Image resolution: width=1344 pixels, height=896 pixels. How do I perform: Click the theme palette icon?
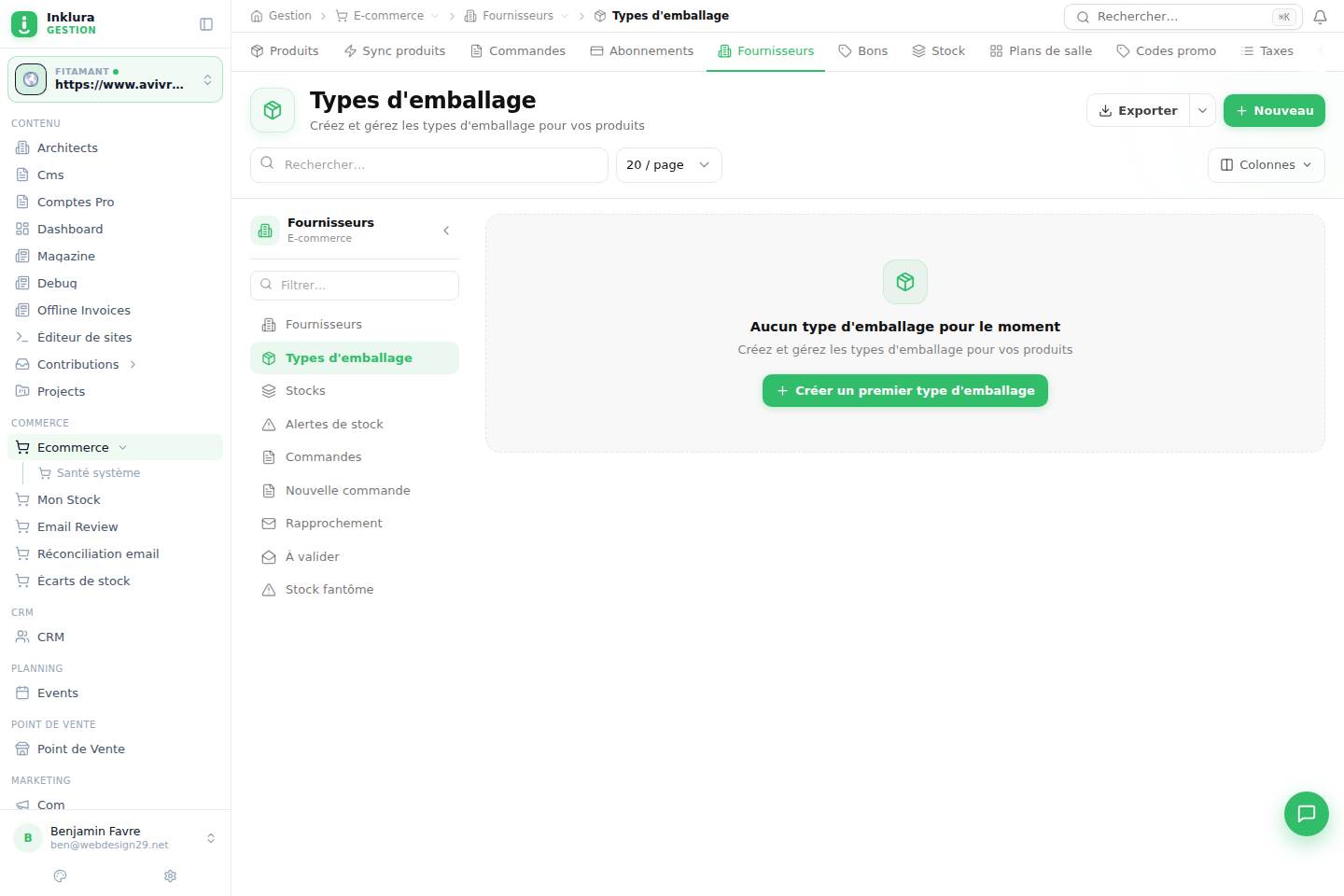(x=61, y=875)
